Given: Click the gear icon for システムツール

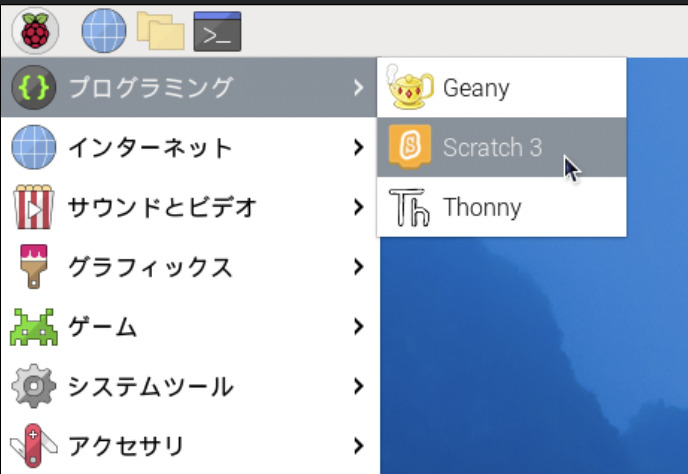Looking at the screenshot, I should click(x=33, y=386).
